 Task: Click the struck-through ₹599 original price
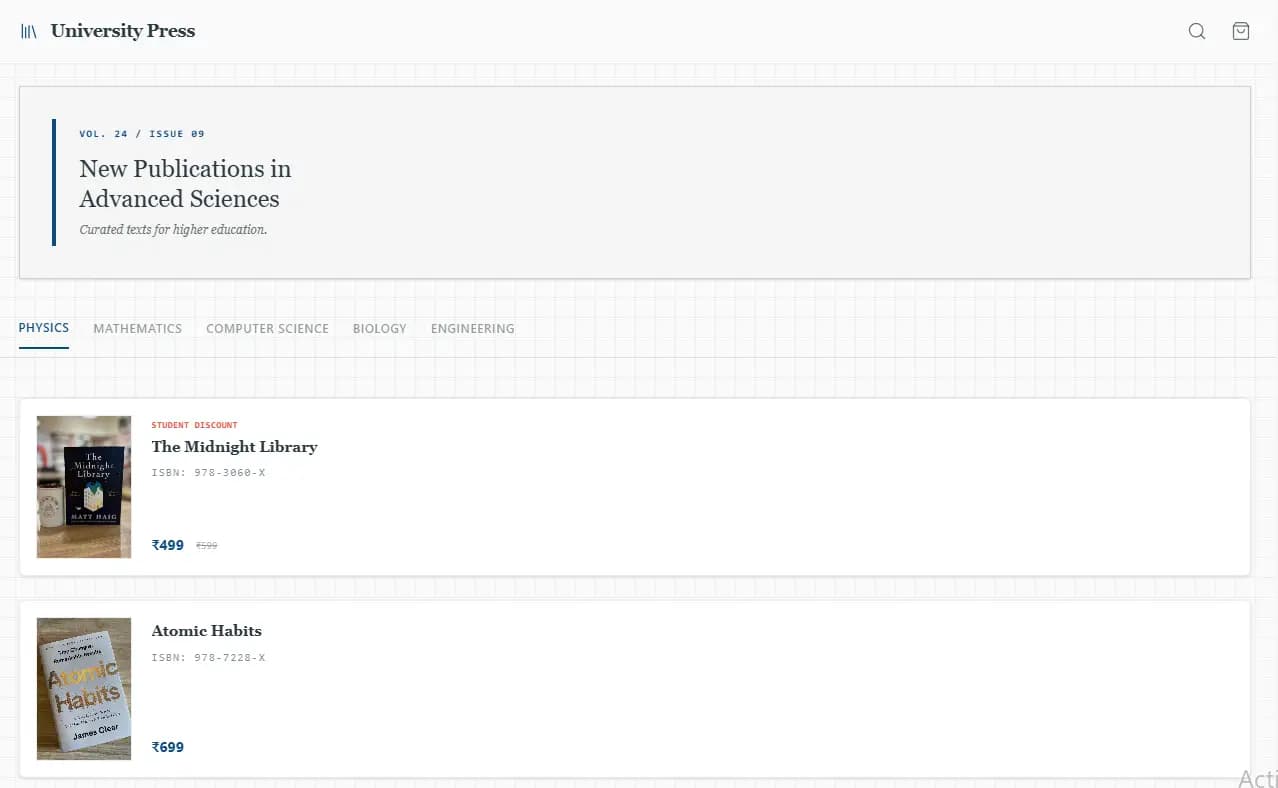click(207, 546)
